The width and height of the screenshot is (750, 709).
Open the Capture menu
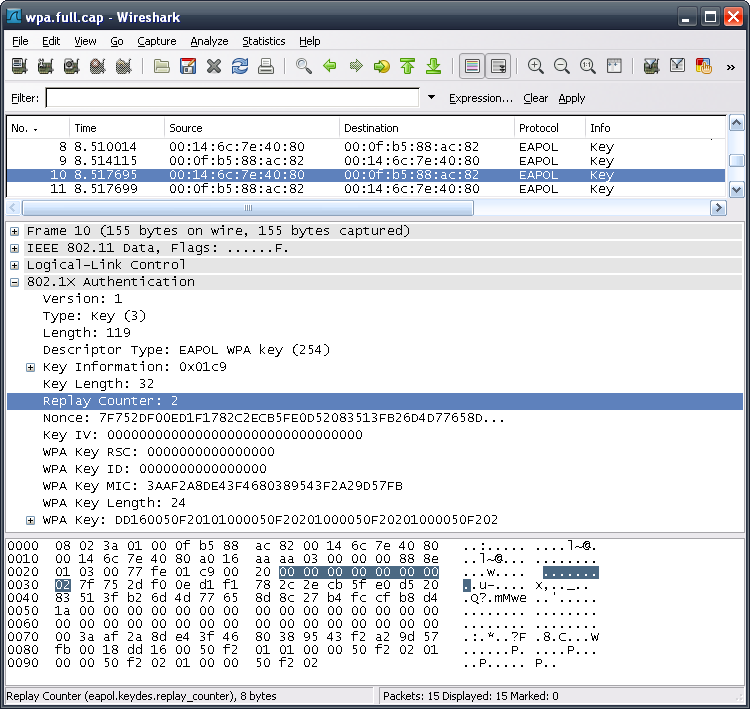[157, 41]
